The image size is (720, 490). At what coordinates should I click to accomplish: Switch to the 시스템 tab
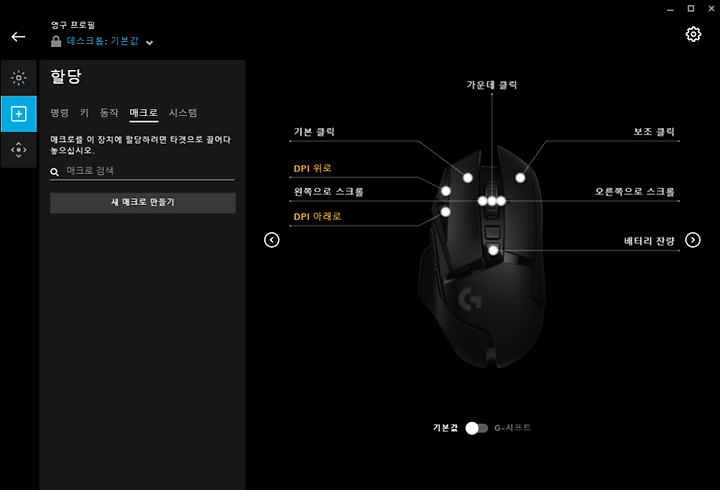(x=183, y=113)
